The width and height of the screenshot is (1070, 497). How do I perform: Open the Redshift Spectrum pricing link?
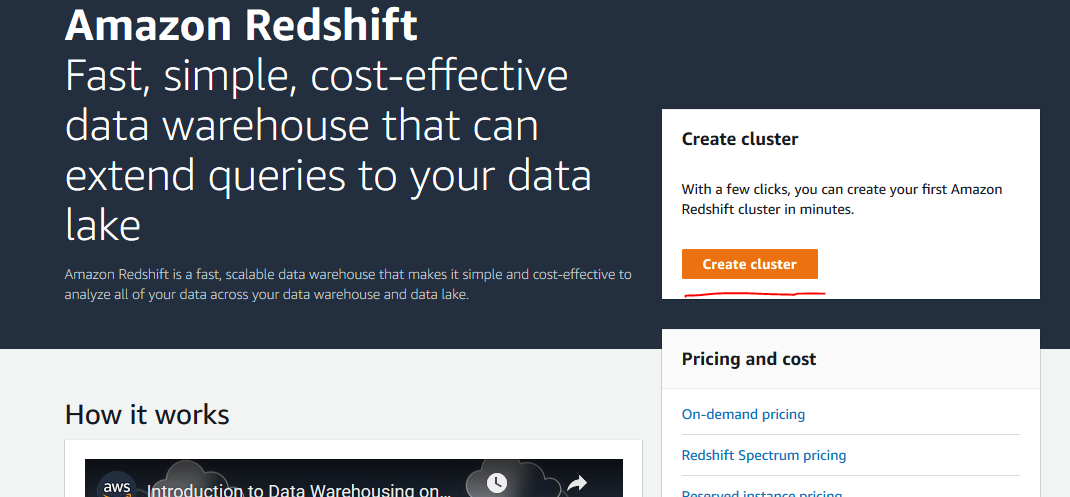point(764,455)
